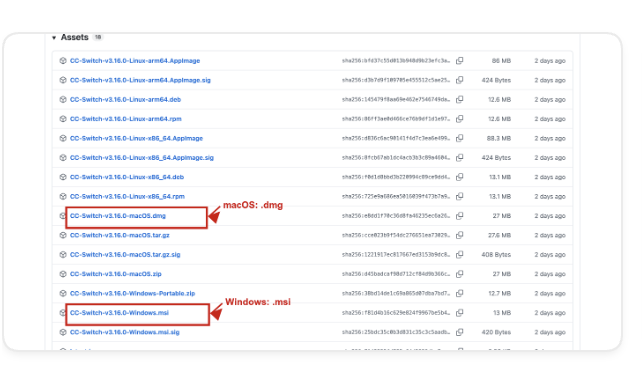The height and width of the screenshot is (390, 642).
Task: Copy sha256 of Linux-arm64.AppImage asset
Action: (x=460, y=61)
